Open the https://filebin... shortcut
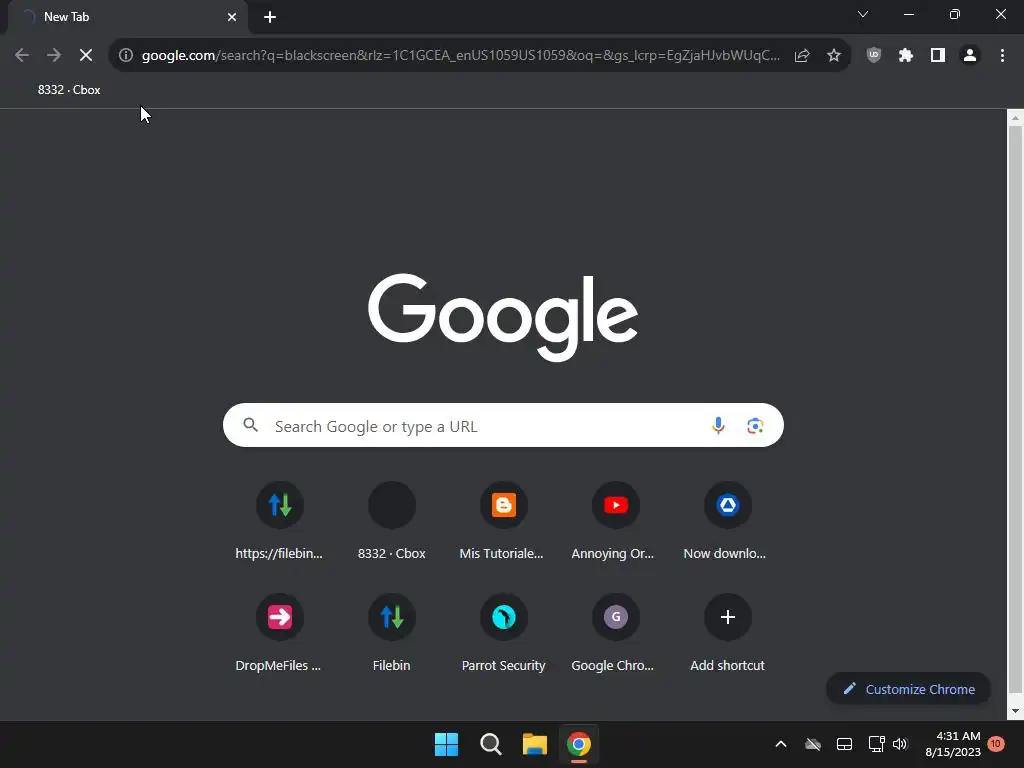Image resolution: width=1024 pixels, height=768 pixels. click(x=280, y=522)
